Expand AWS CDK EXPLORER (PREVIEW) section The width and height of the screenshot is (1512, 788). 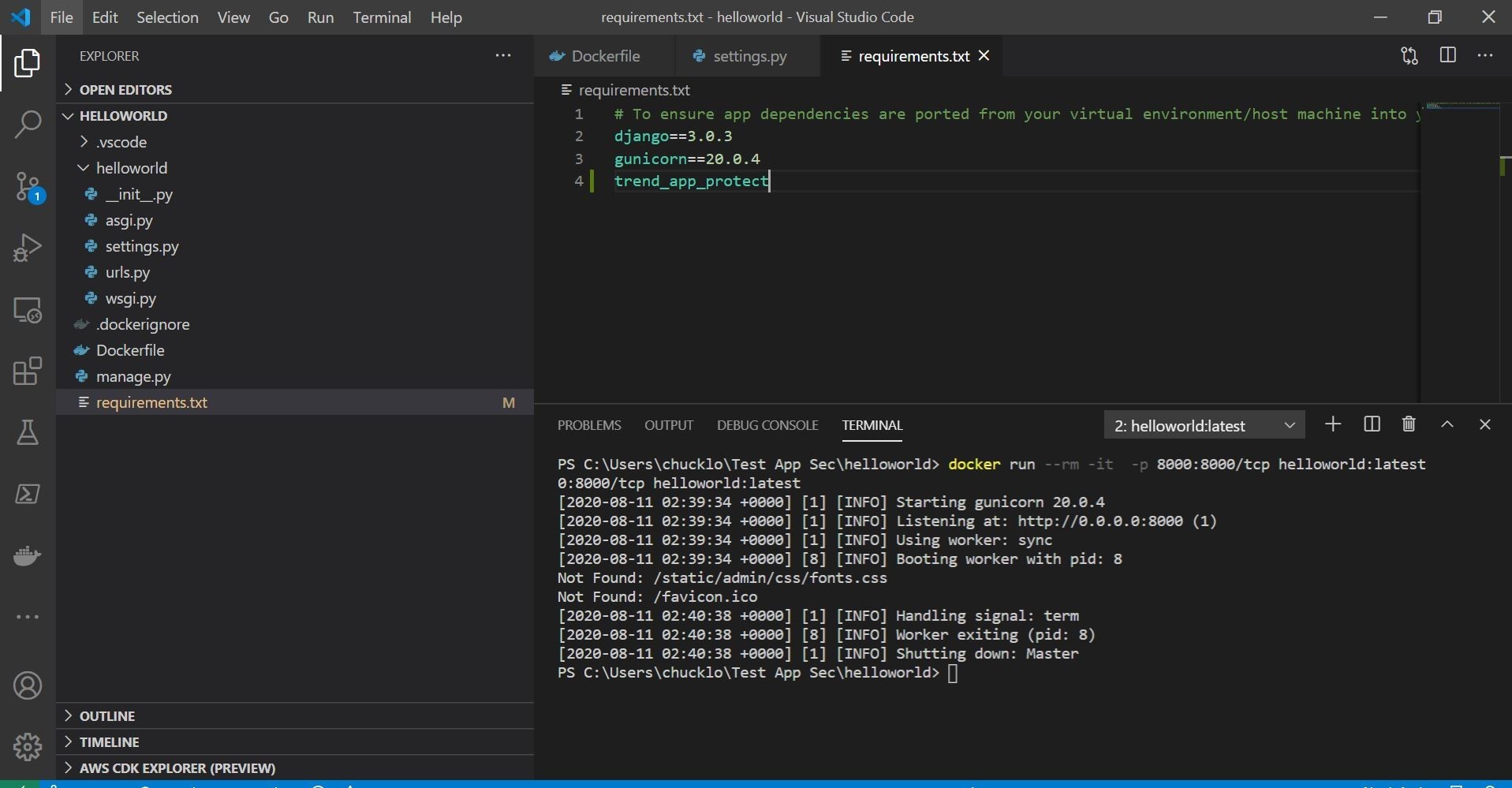click(x=295, y=767)
